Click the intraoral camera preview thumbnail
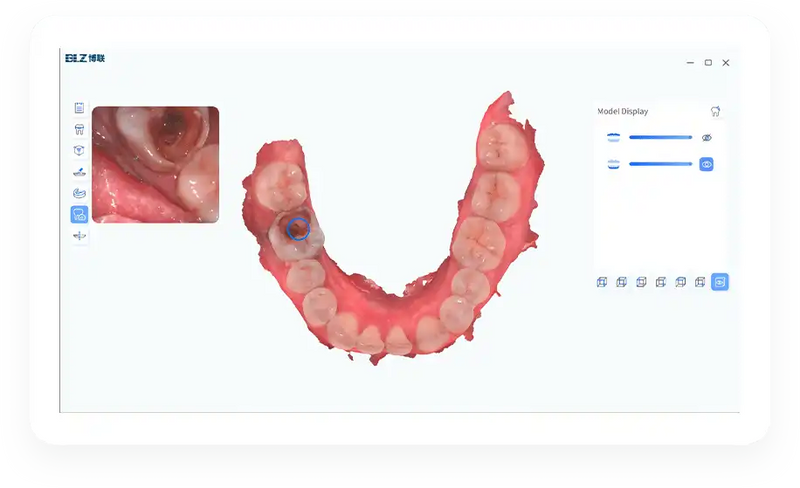This screenshot has width=800, height=488. pos(156,164)
